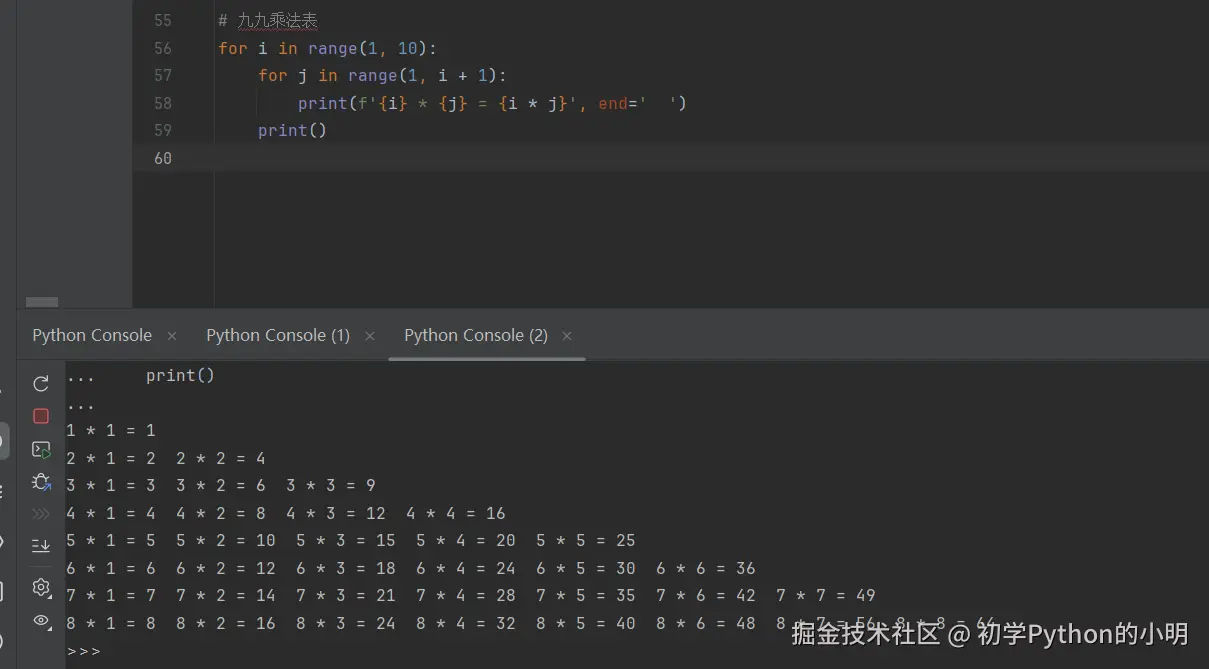Screen dimensions: 1209x669
Task: Open console settings gear
Action: 41,587
